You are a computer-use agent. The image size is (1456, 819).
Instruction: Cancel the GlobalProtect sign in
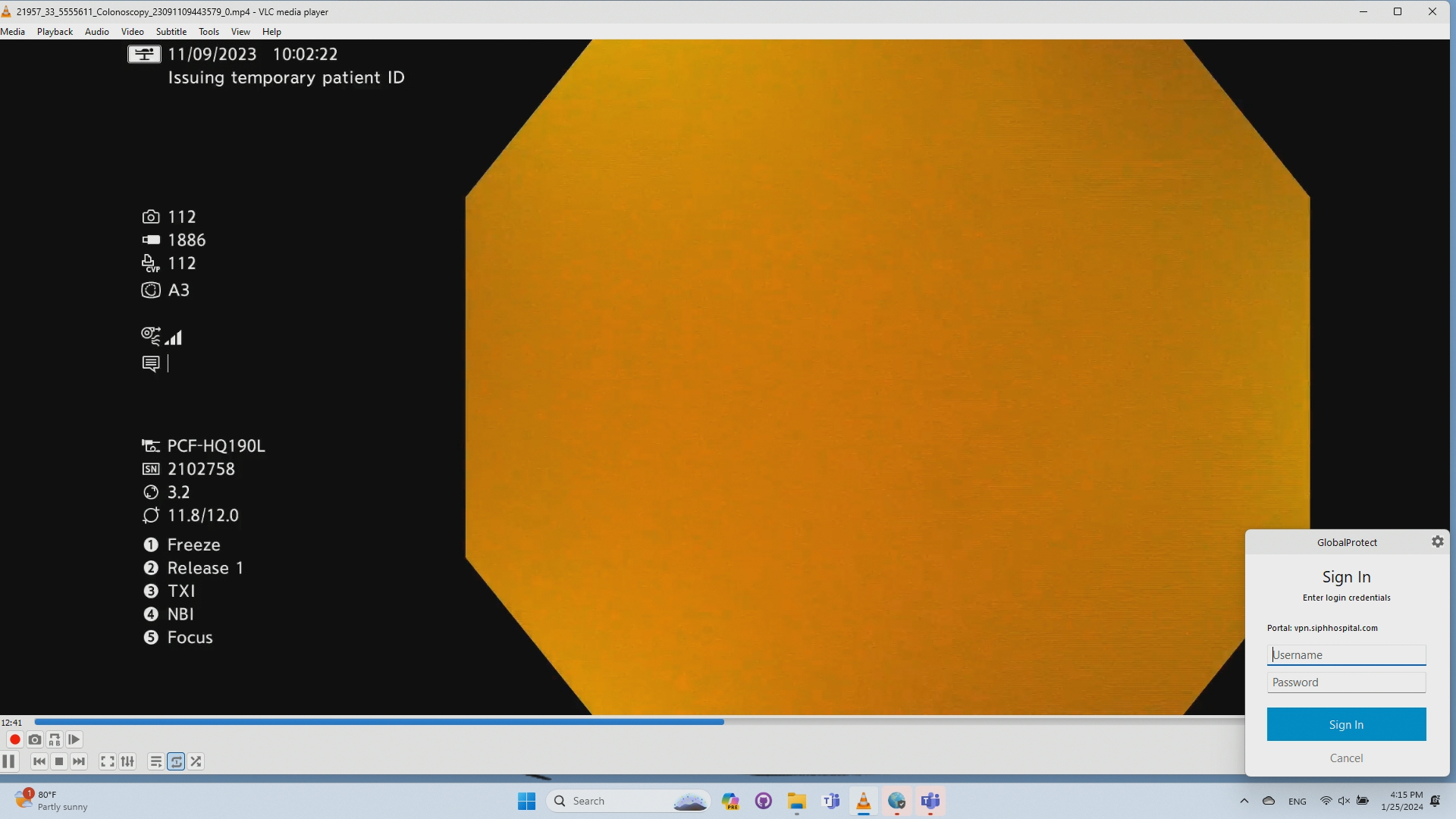(1346, 758)
